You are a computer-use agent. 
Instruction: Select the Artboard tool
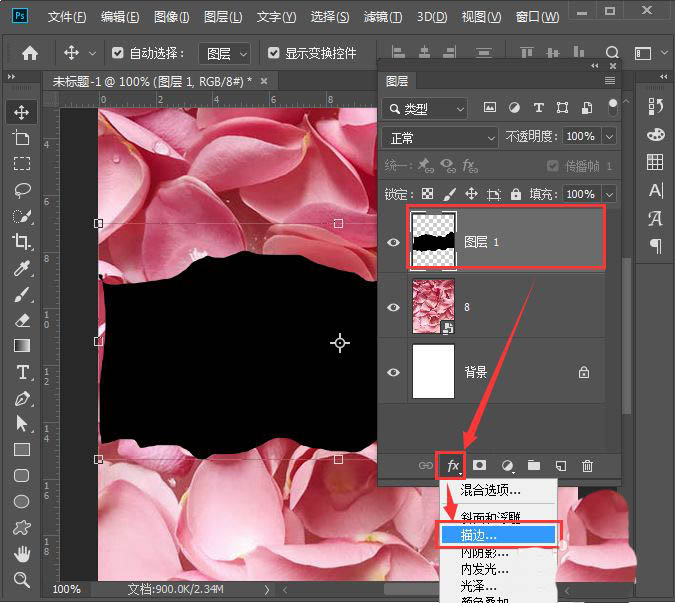tap(21, 138)
